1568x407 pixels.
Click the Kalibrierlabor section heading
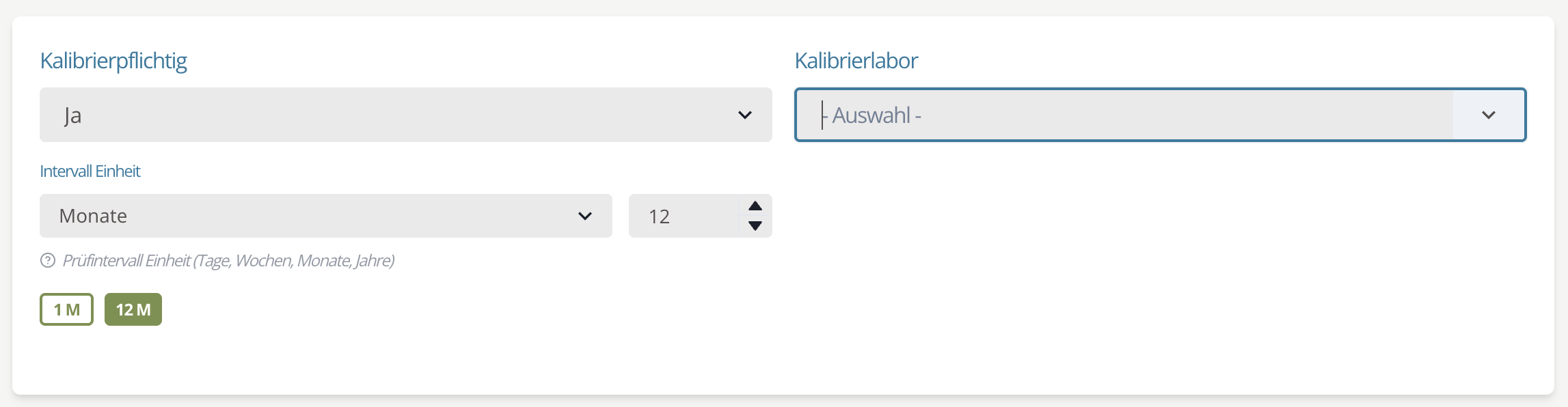click(856, 61)
